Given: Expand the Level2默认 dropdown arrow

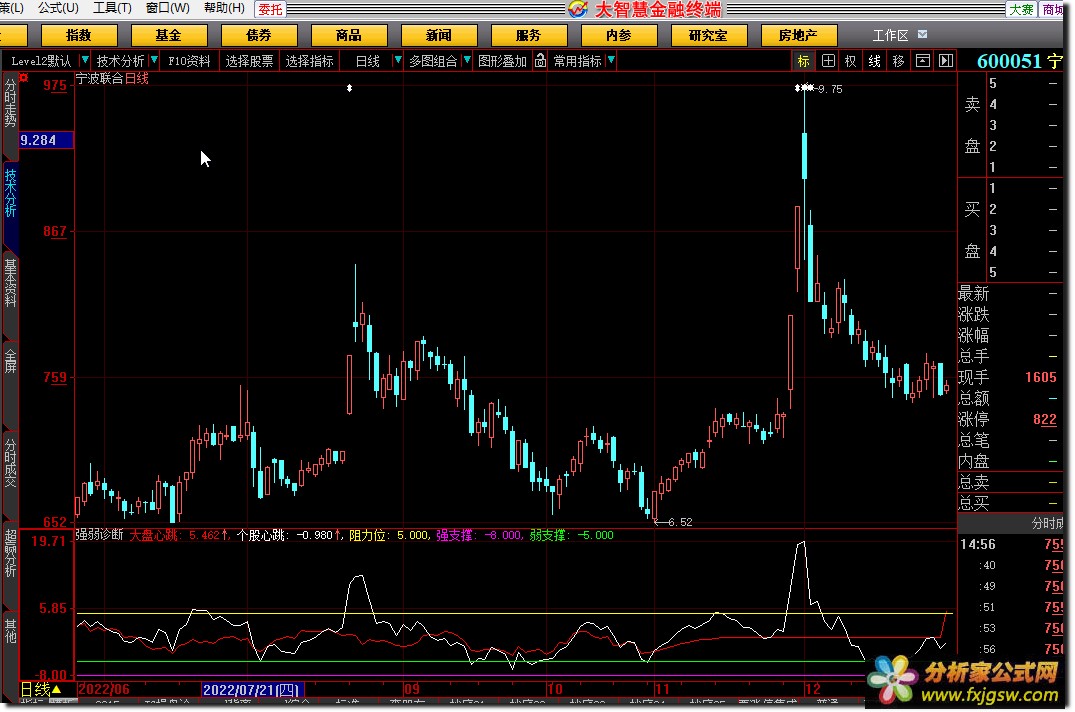Looking at the screenshot, I should point(84,60).
